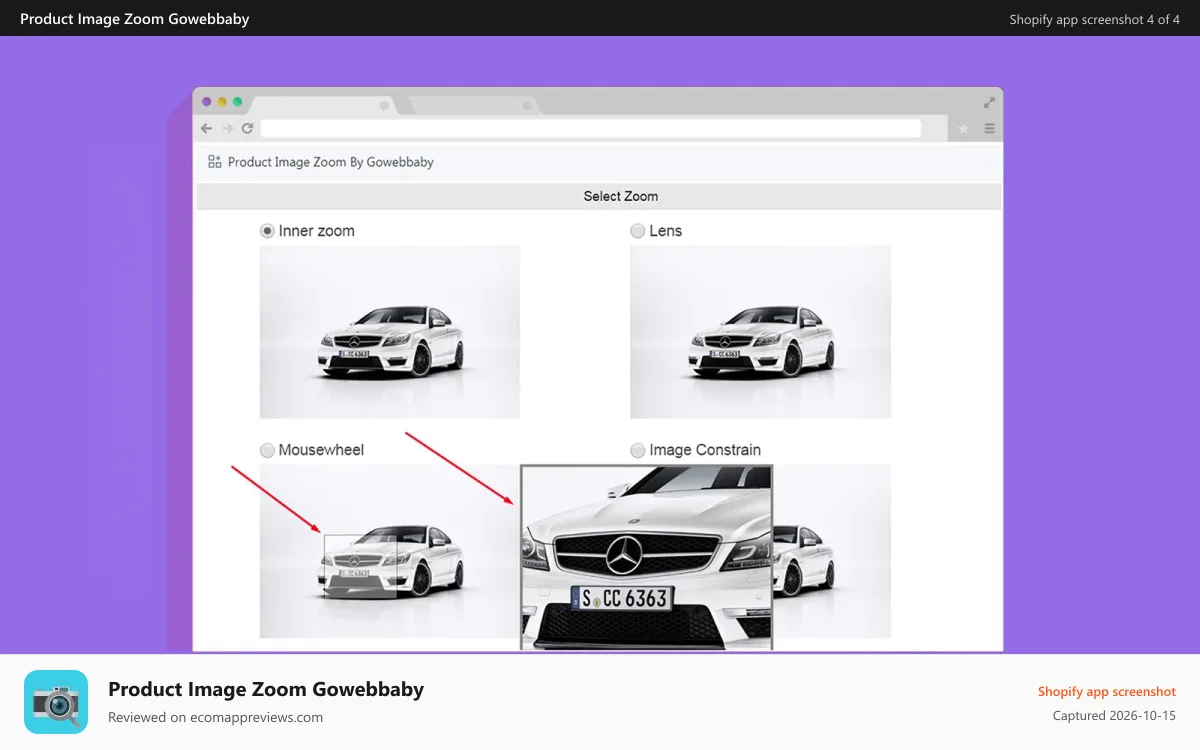Bookmark page with the star icon

pyautogui.click(x=964, y=129)
